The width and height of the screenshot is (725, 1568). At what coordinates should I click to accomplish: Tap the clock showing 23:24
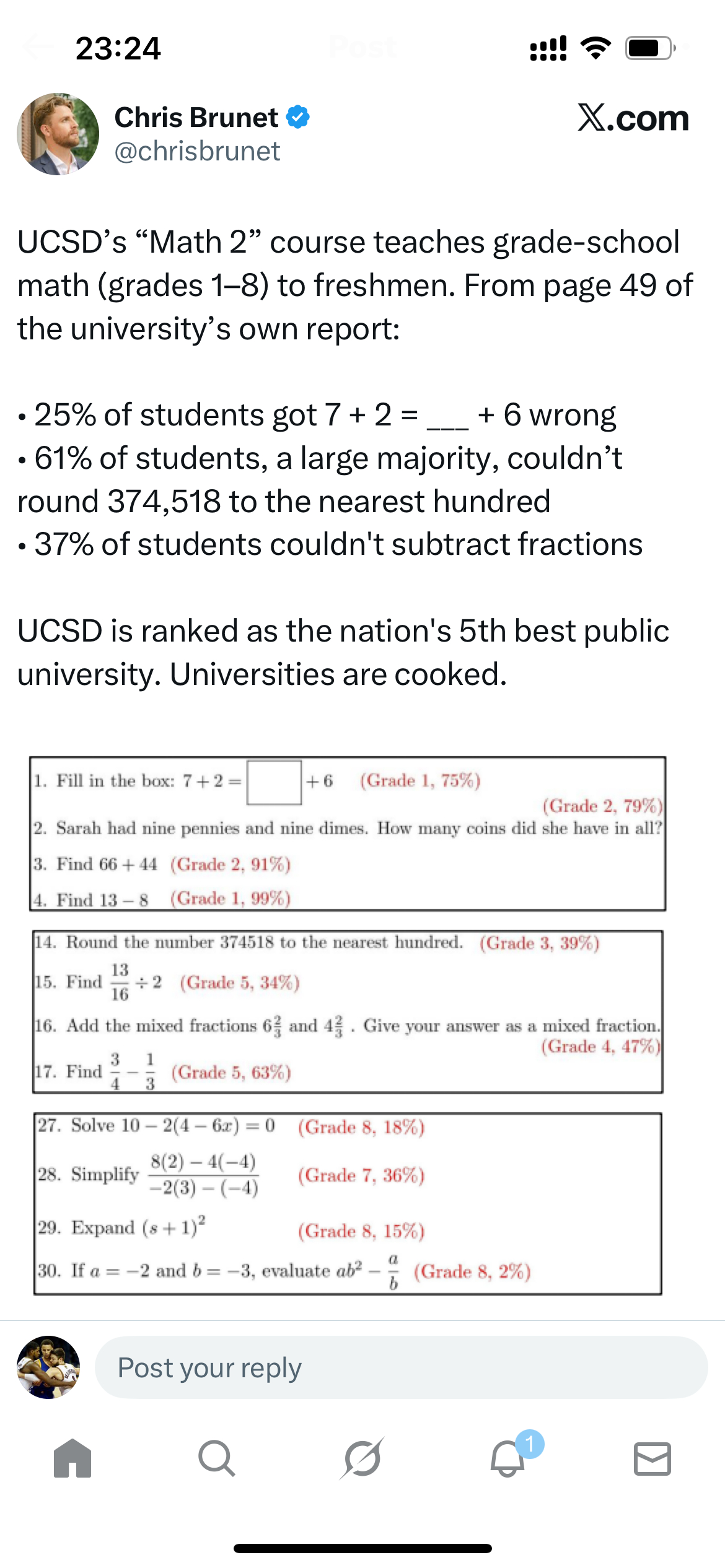pyautogui.click(x=118, y=48)
